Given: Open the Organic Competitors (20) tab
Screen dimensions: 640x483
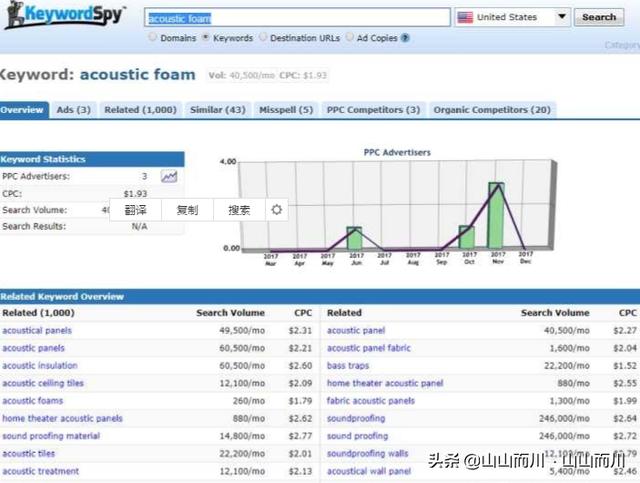Looking at the screenshot, I should (x=493, y=110).
